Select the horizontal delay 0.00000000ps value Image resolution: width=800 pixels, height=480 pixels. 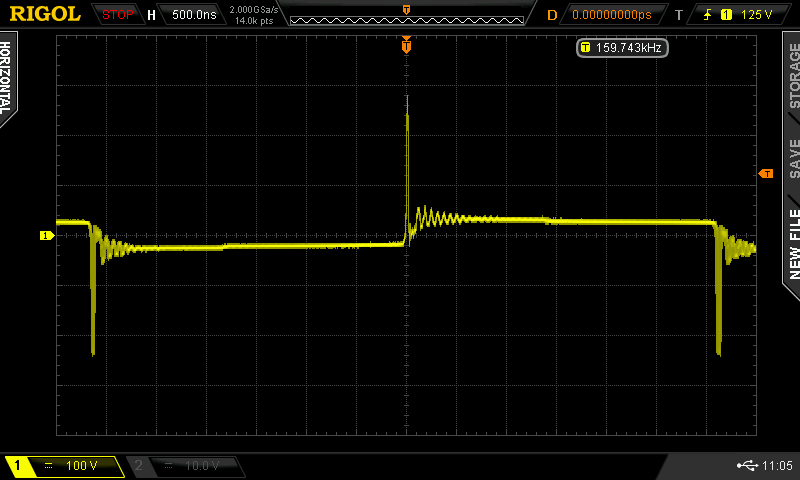(x=611, y=15)
